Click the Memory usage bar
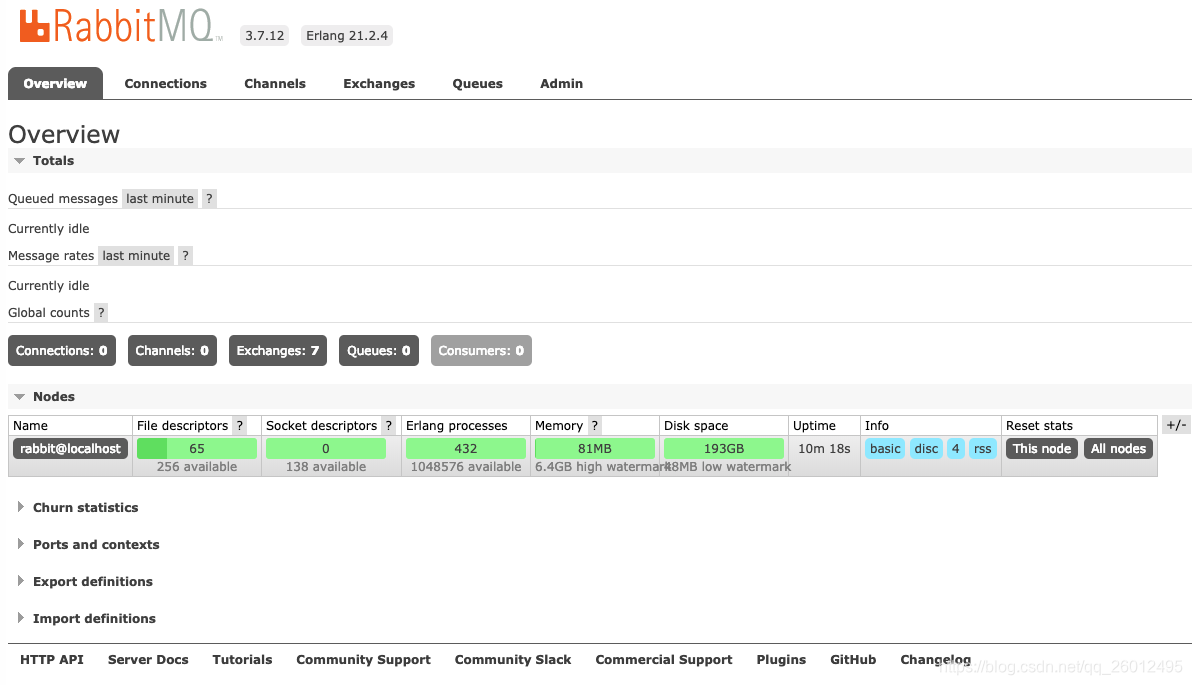The width and height of the screenshot is (1192, 685). (595, 448)
